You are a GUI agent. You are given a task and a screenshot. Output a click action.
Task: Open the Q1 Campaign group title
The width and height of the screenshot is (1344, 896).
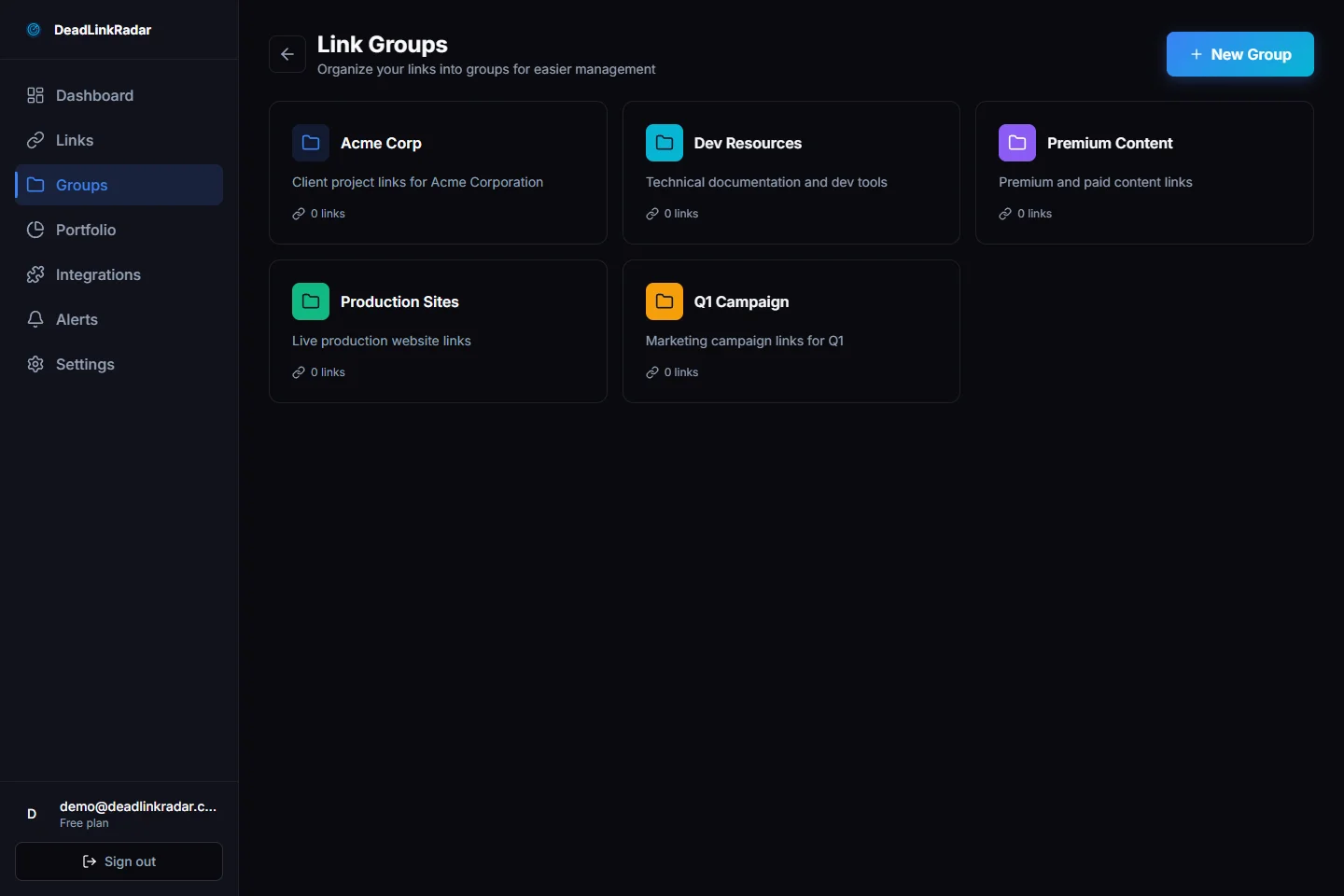click(x=741, y=301)
